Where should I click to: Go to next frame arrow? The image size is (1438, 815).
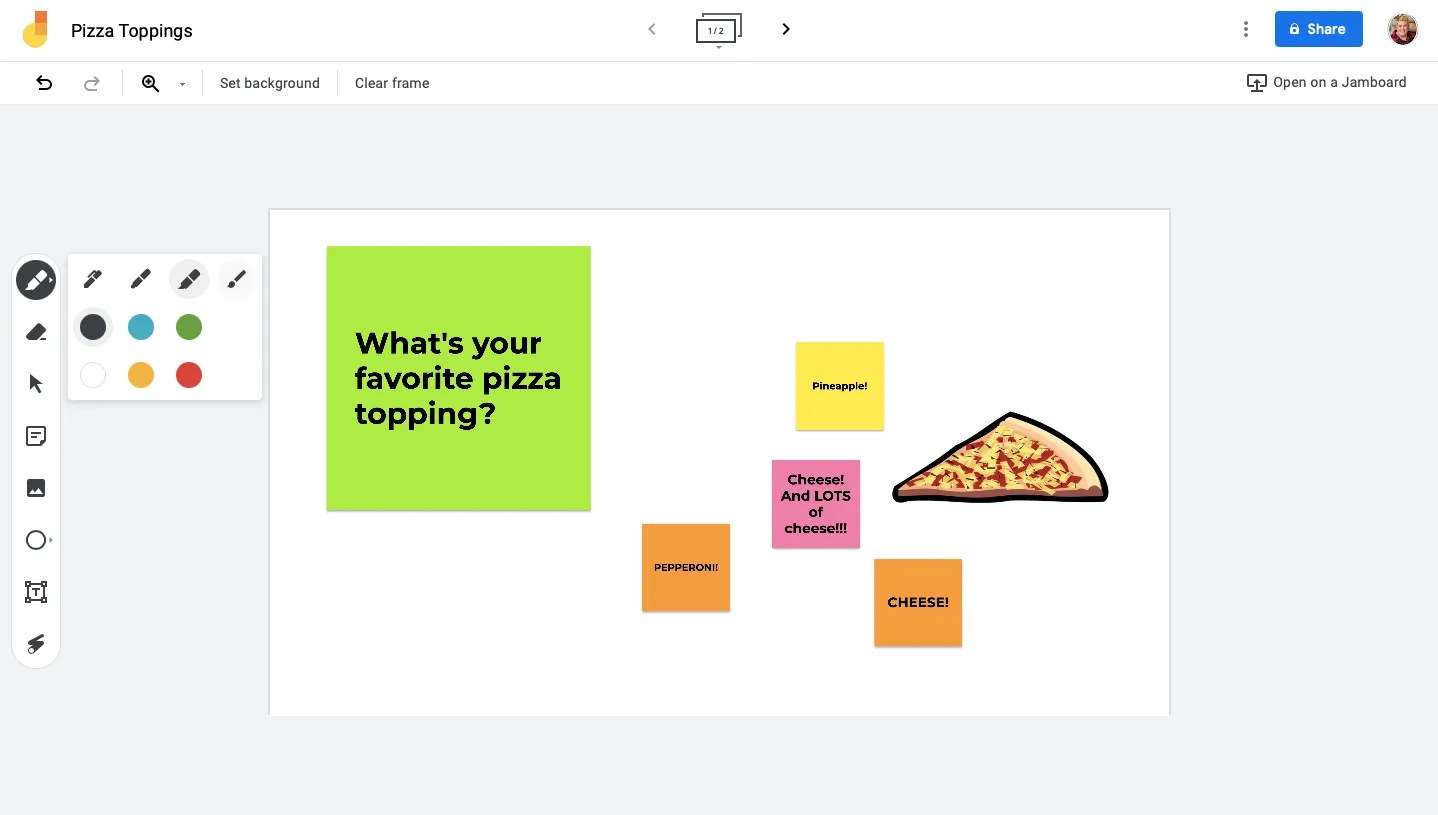click(786, 29)
